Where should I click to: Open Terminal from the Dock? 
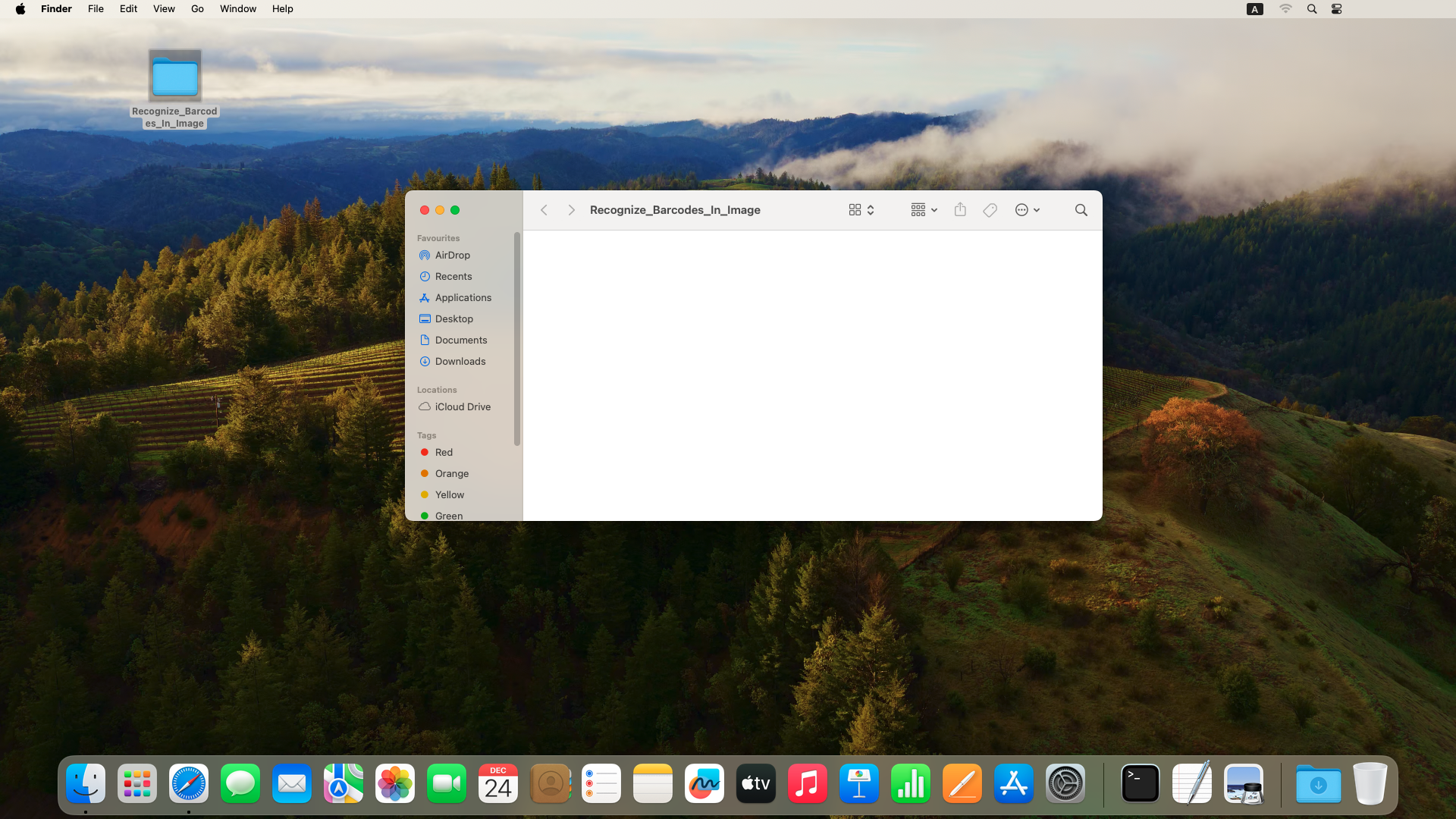coord(1140,784)
